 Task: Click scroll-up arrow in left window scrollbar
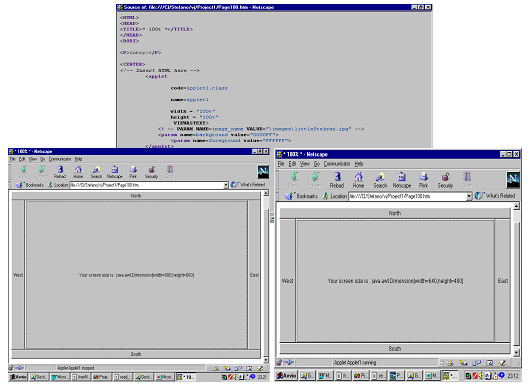[x=266, y=193]
